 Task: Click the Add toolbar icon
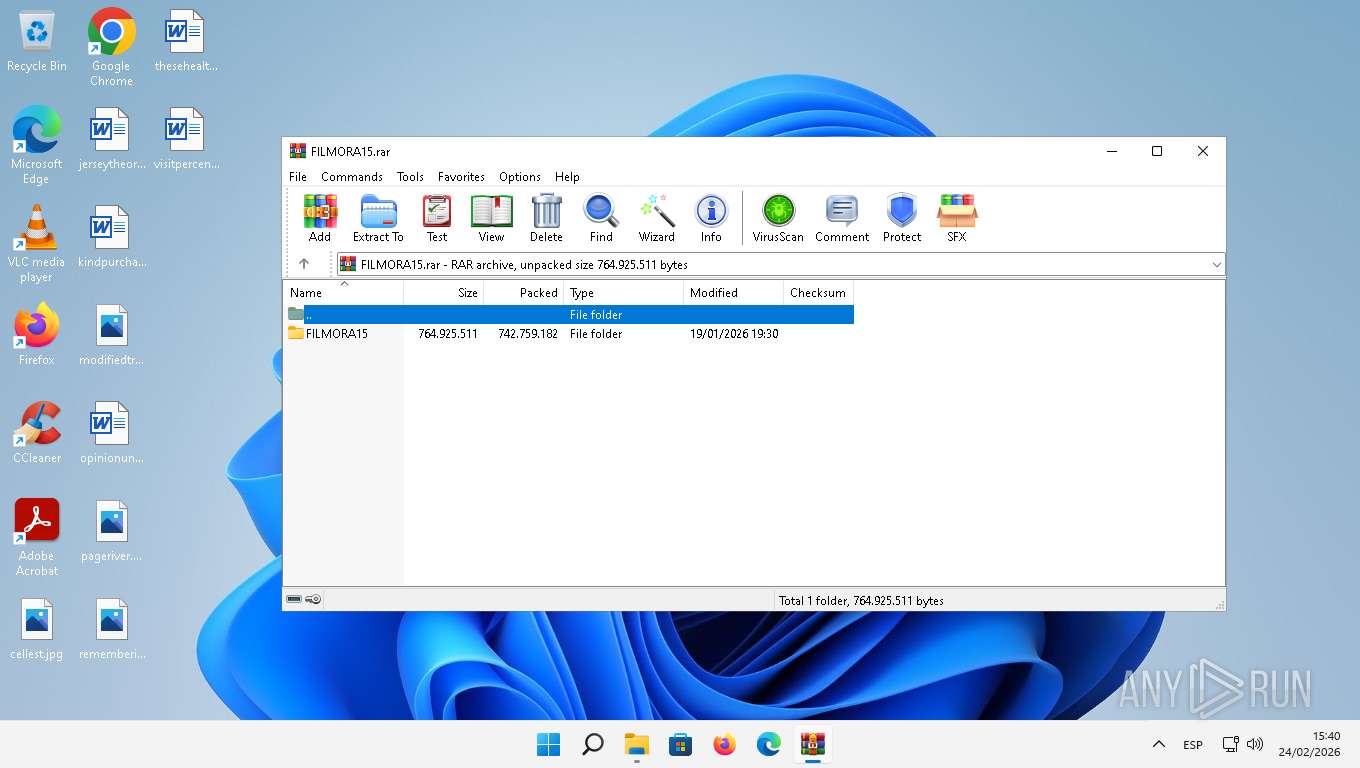coord(320,218)
